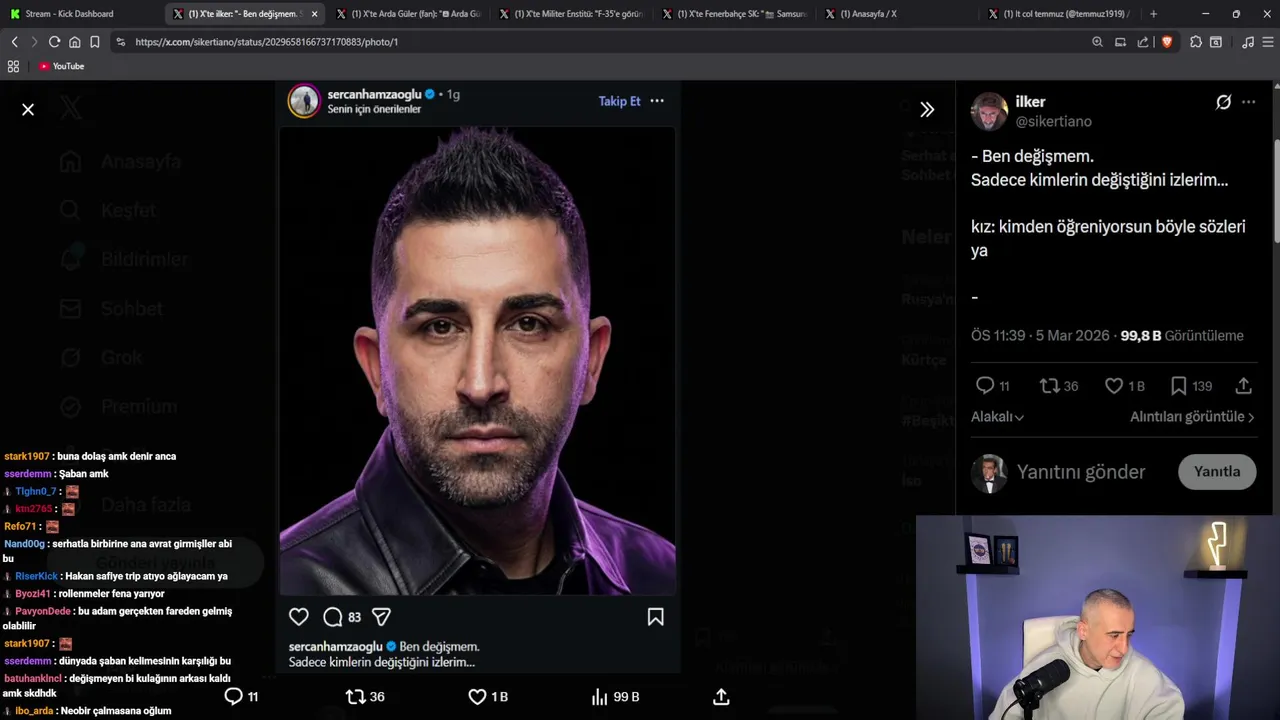Close the photo viewer with the X icon
1280x720 pixels.
pyautogui.click(x=28, y=110)
